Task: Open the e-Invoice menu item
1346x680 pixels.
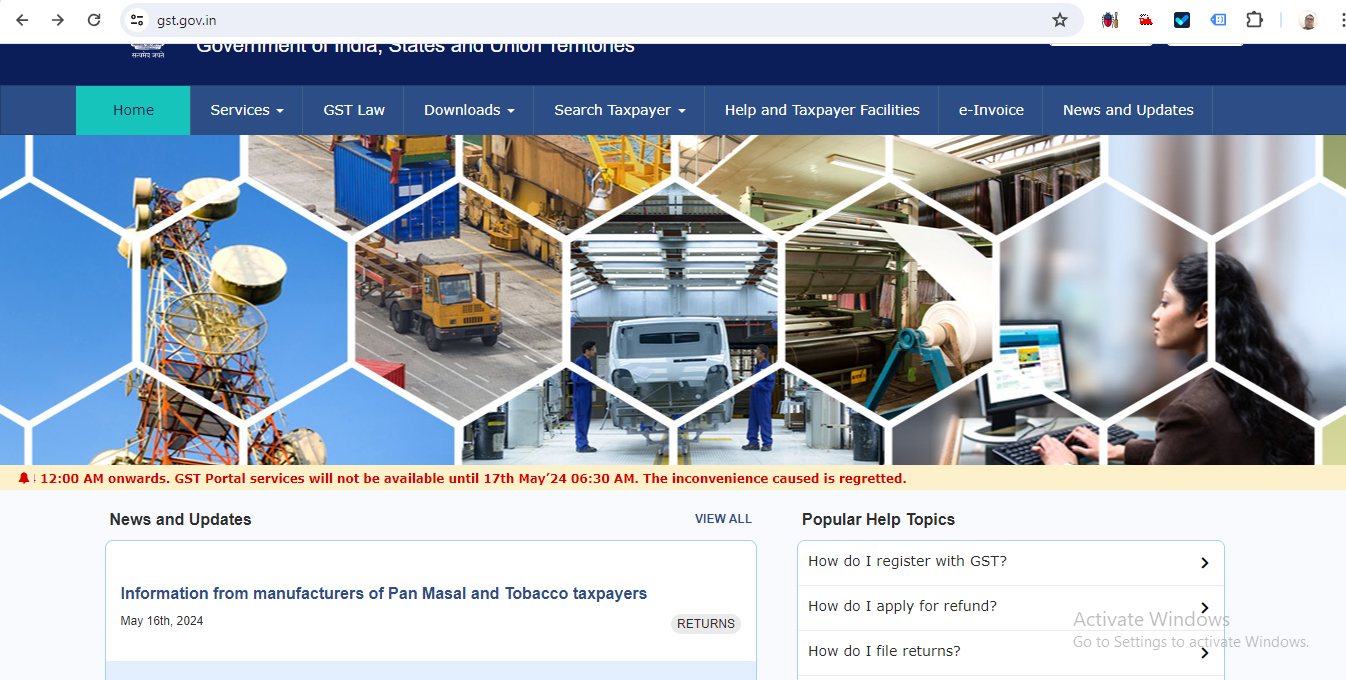Action: pyautogui.click(x=991, y=110)
